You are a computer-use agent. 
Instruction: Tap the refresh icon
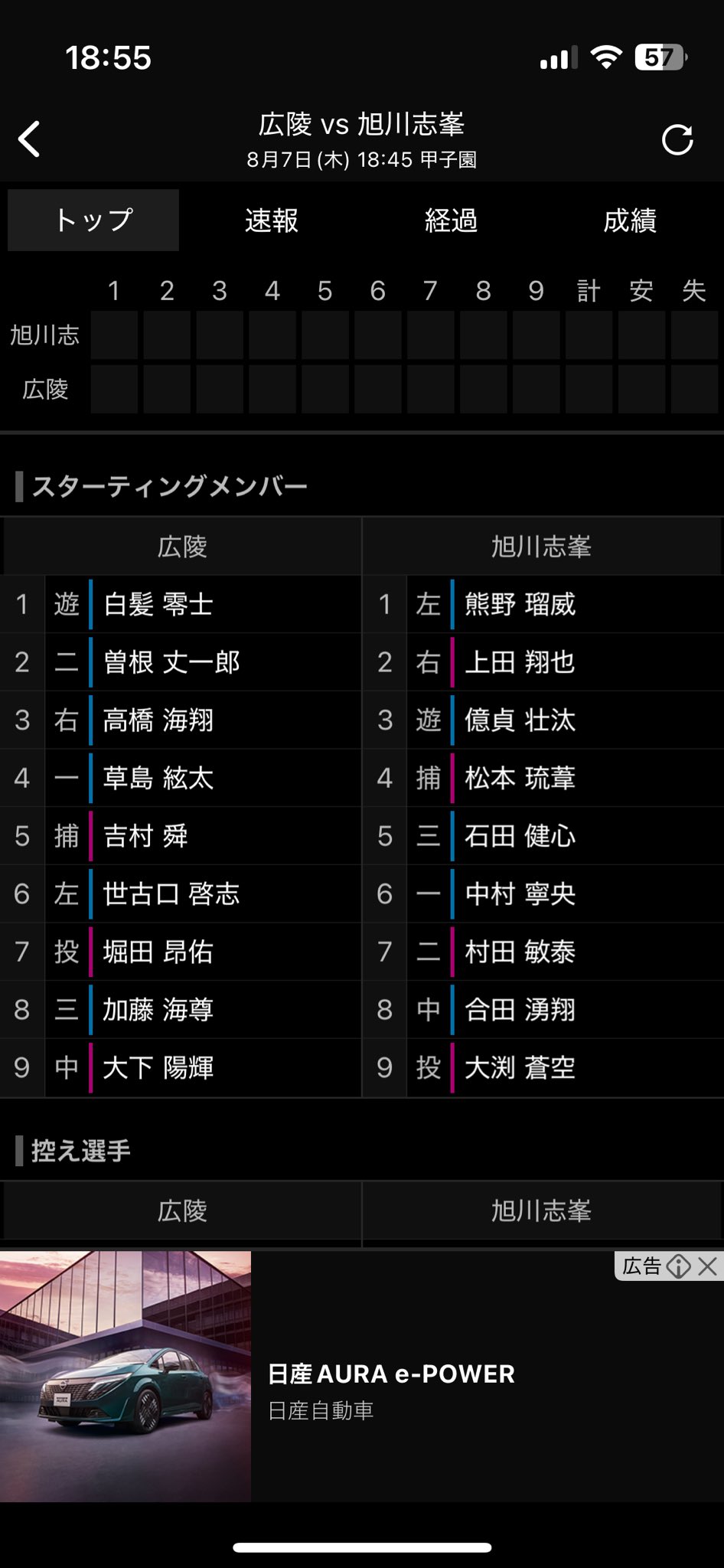tap(677, 140)
